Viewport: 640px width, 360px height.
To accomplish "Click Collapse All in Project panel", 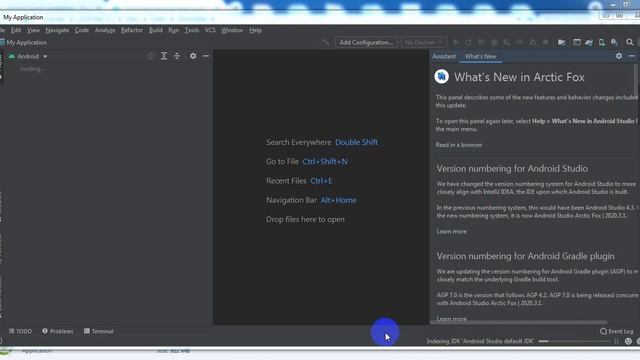I will [x=177, y=56].
